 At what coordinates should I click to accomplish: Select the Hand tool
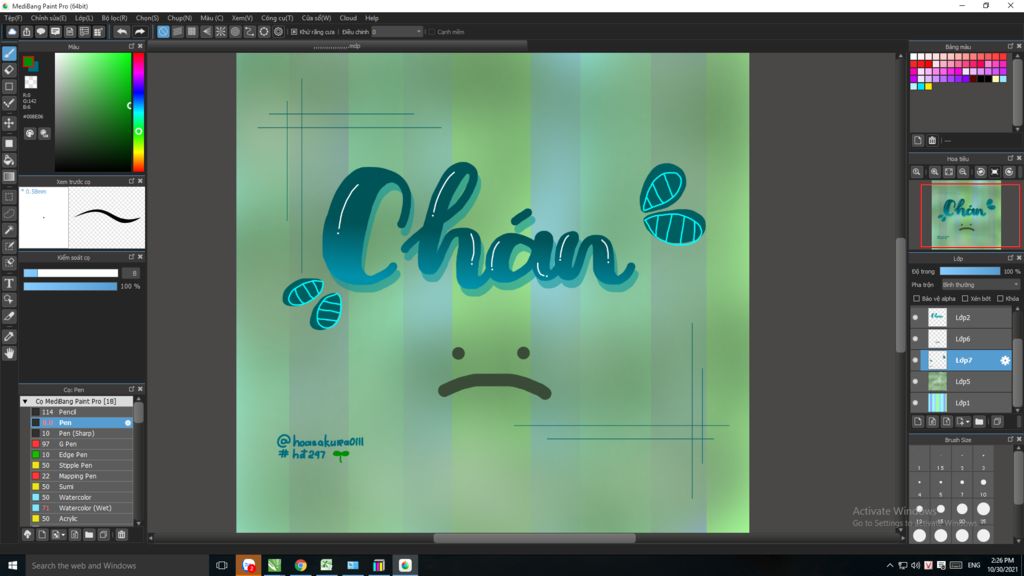tap(9, 353)
